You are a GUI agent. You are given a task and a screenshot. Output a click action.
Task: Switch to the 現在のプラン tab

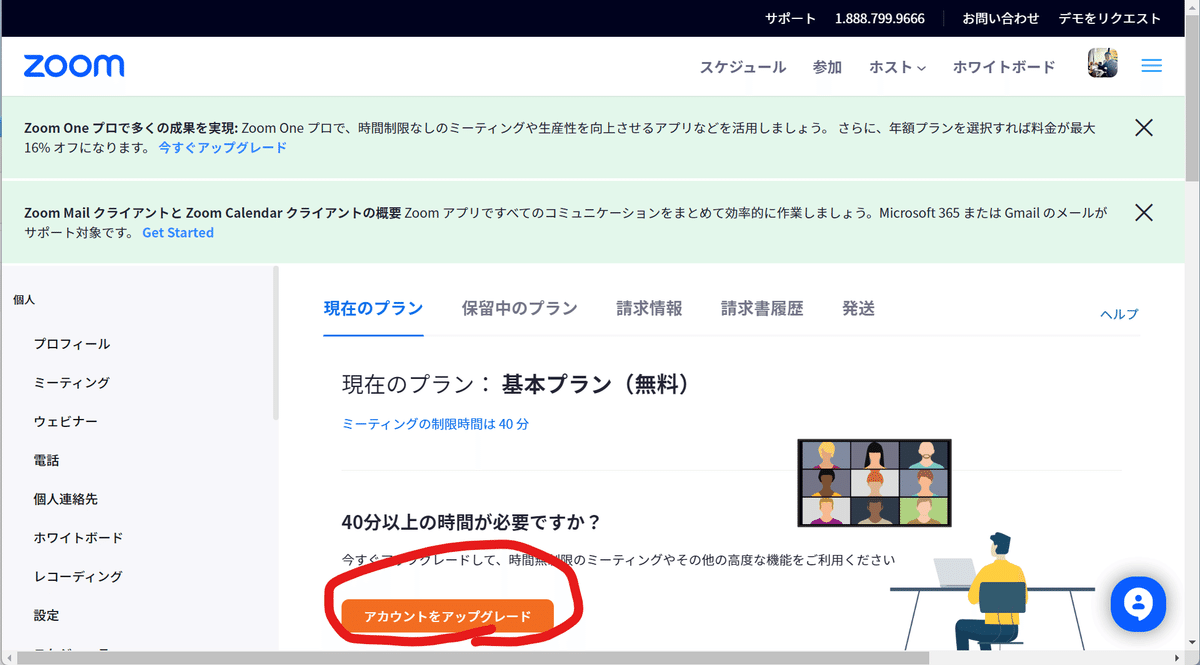click(373, 308)
